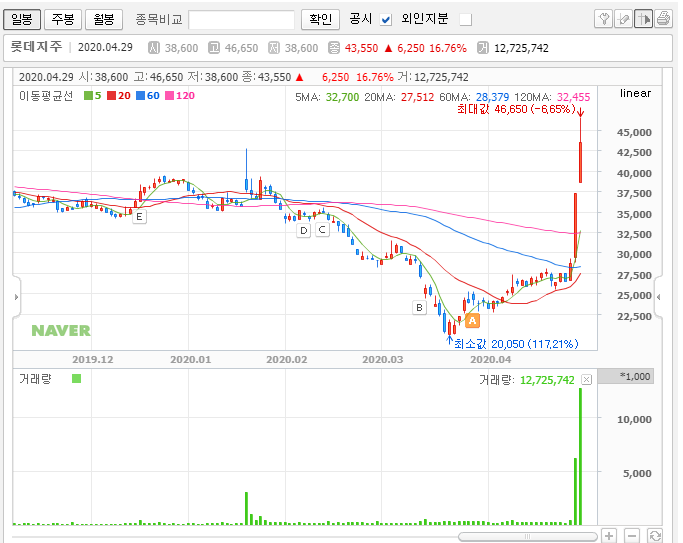This screenshot has width=683, height=543.
Task: Click the disclosure marker D
Action: [x=304, y=230]
